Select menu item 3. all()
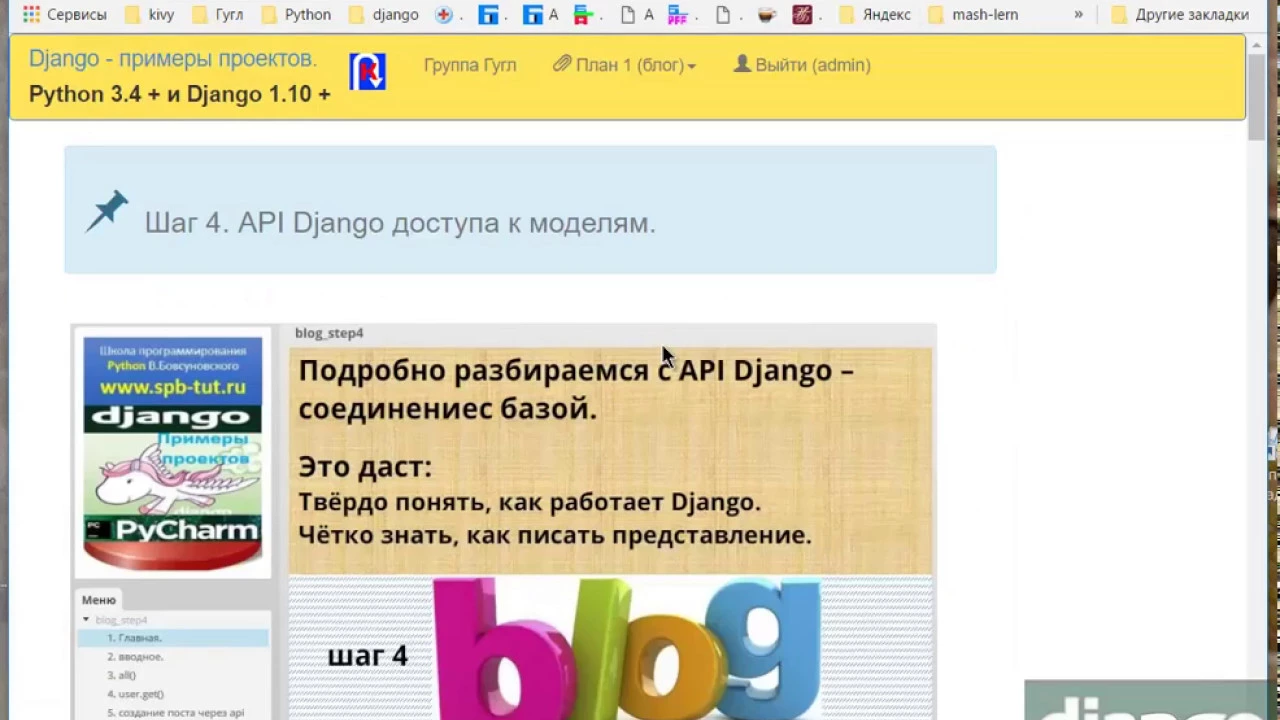1280x720 pixels. (x=121, y=676)
